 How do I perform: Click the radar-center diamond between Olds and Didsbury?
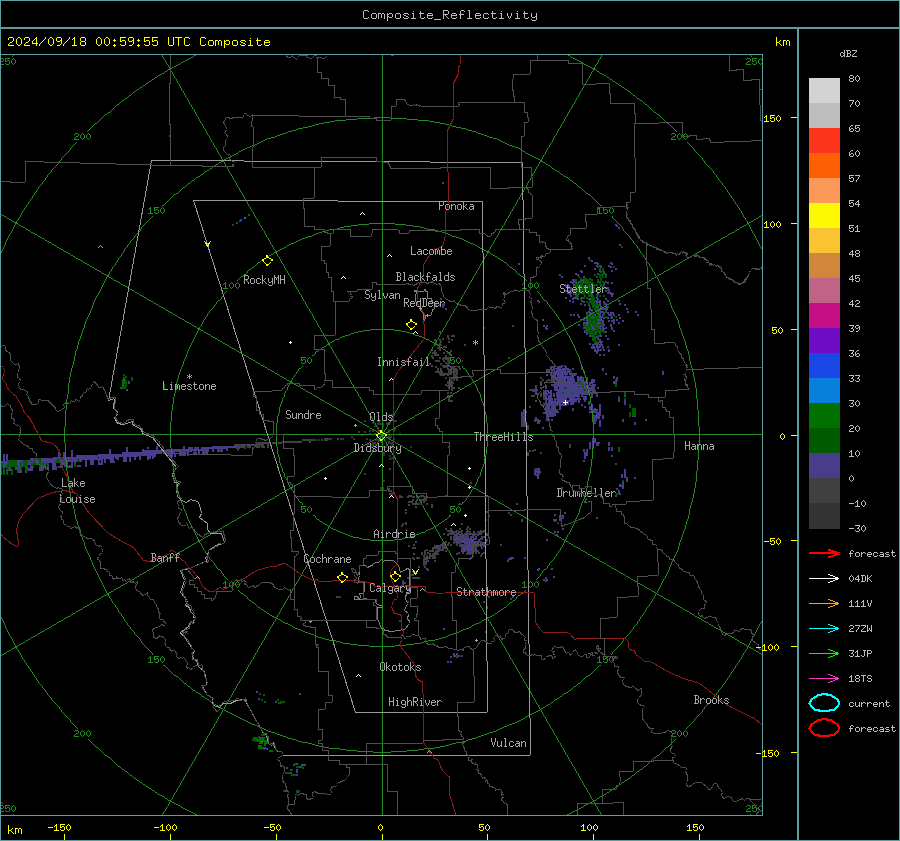[x=381, y=436]
